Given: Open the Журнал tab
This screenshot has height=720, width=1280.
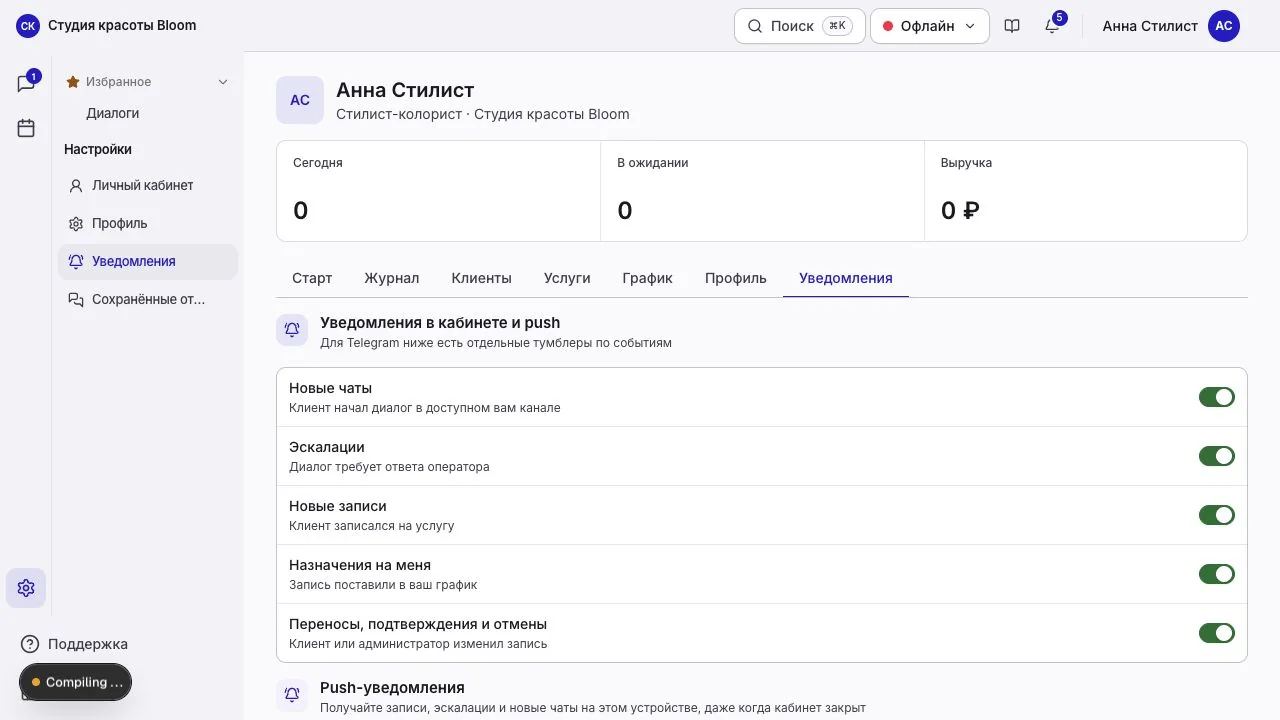Looking at the screenshot, I should (x=392, y=278).
